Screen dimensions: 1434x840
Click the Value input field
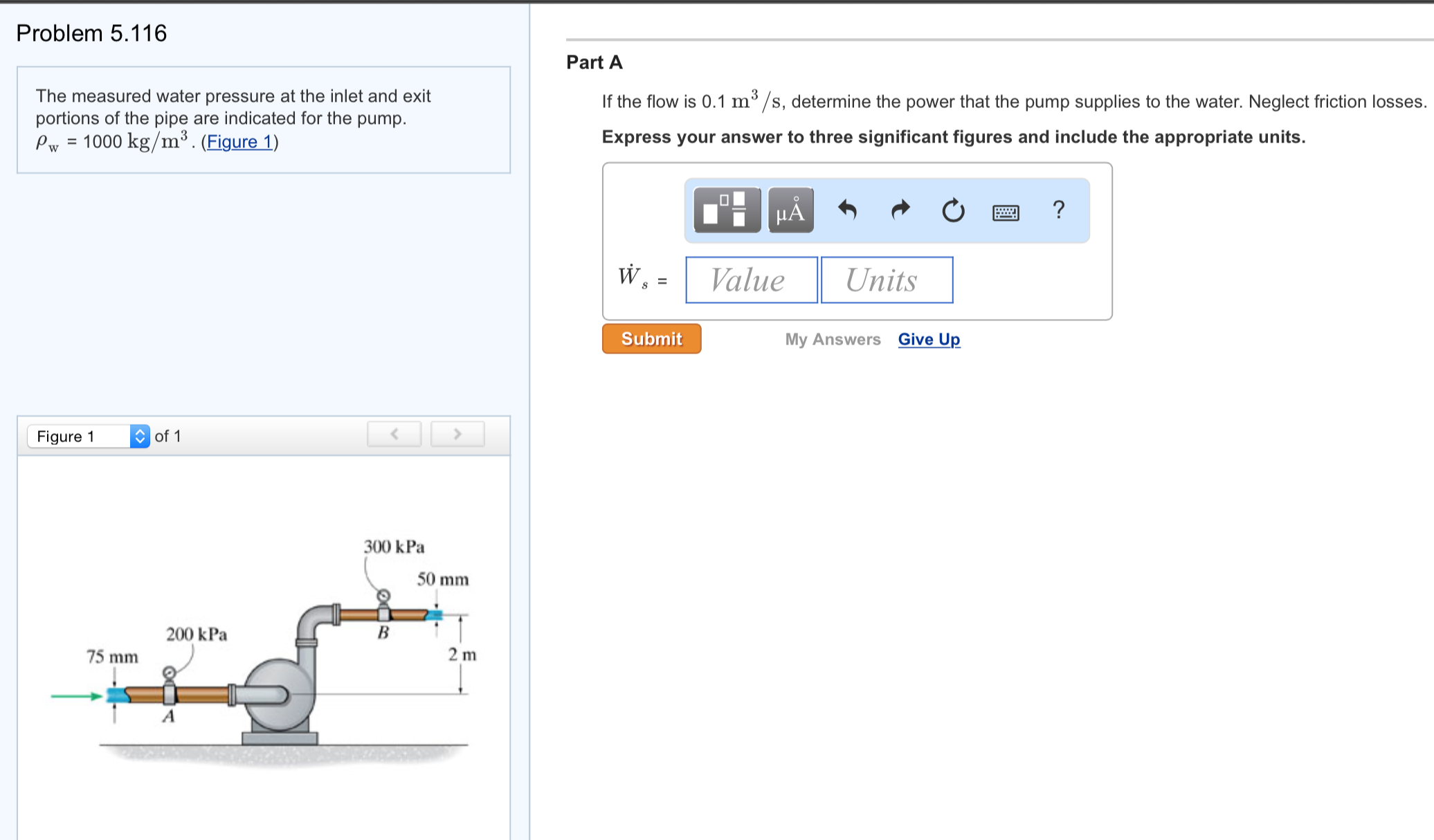coord(752,280)
